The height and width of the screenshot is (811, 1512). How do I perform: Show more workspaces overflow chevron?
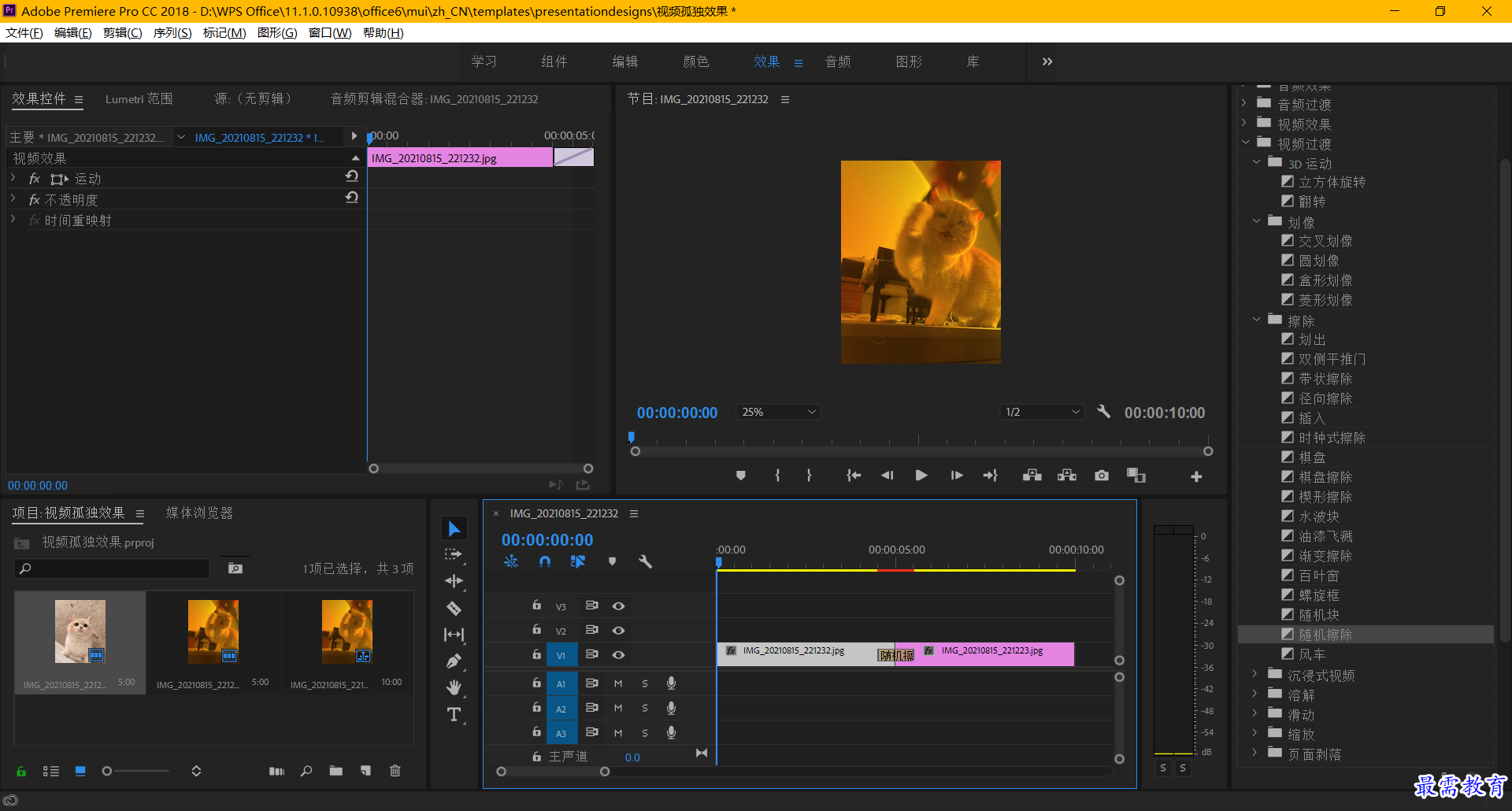pyautogui.click(x=1047, y=61)
